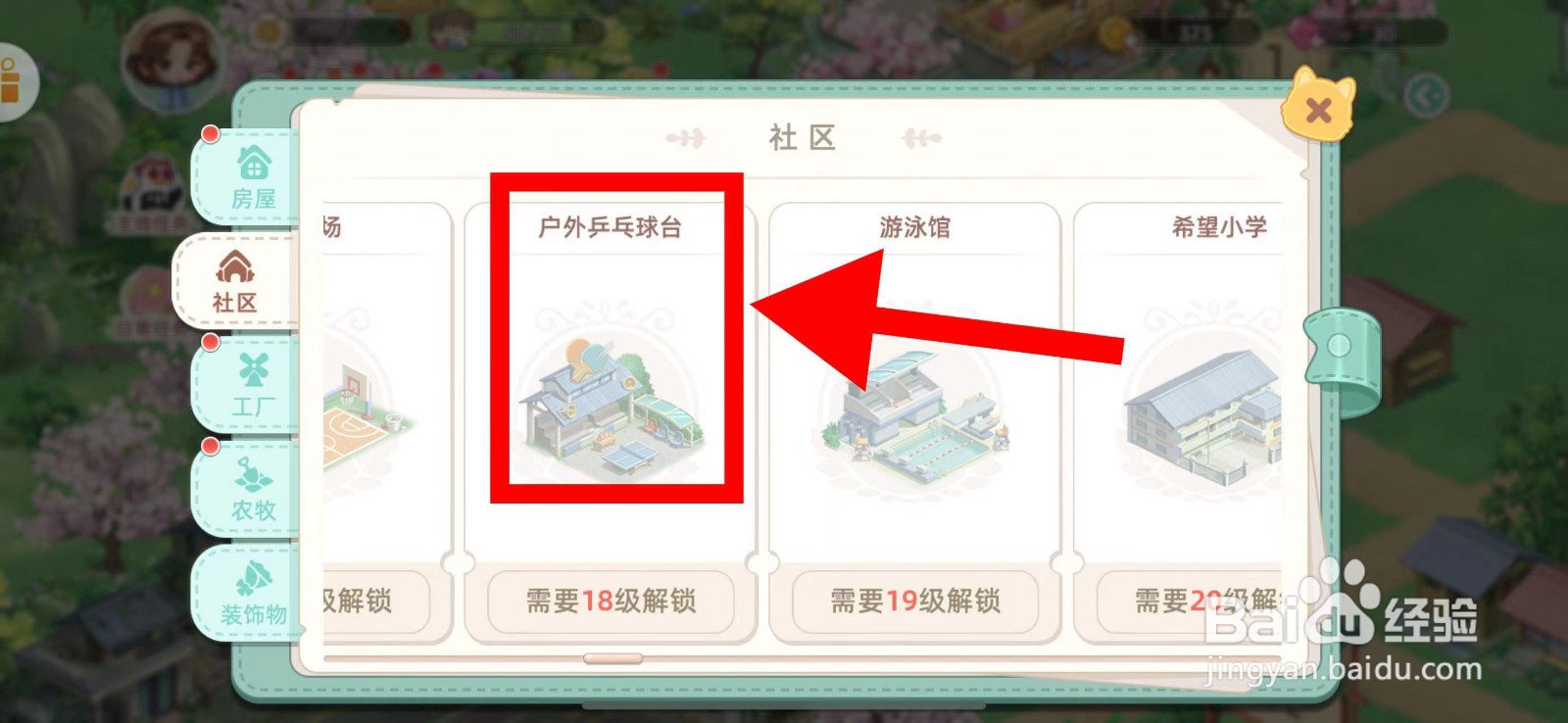Click the green back arrow icon

pyautogui.click(x=1426, y=96)
